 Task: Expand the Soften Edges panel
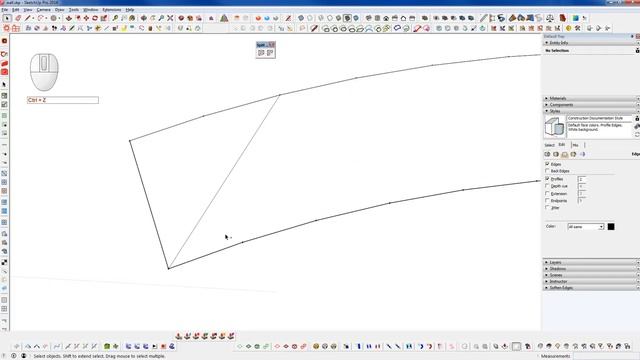tap(591, 288)
